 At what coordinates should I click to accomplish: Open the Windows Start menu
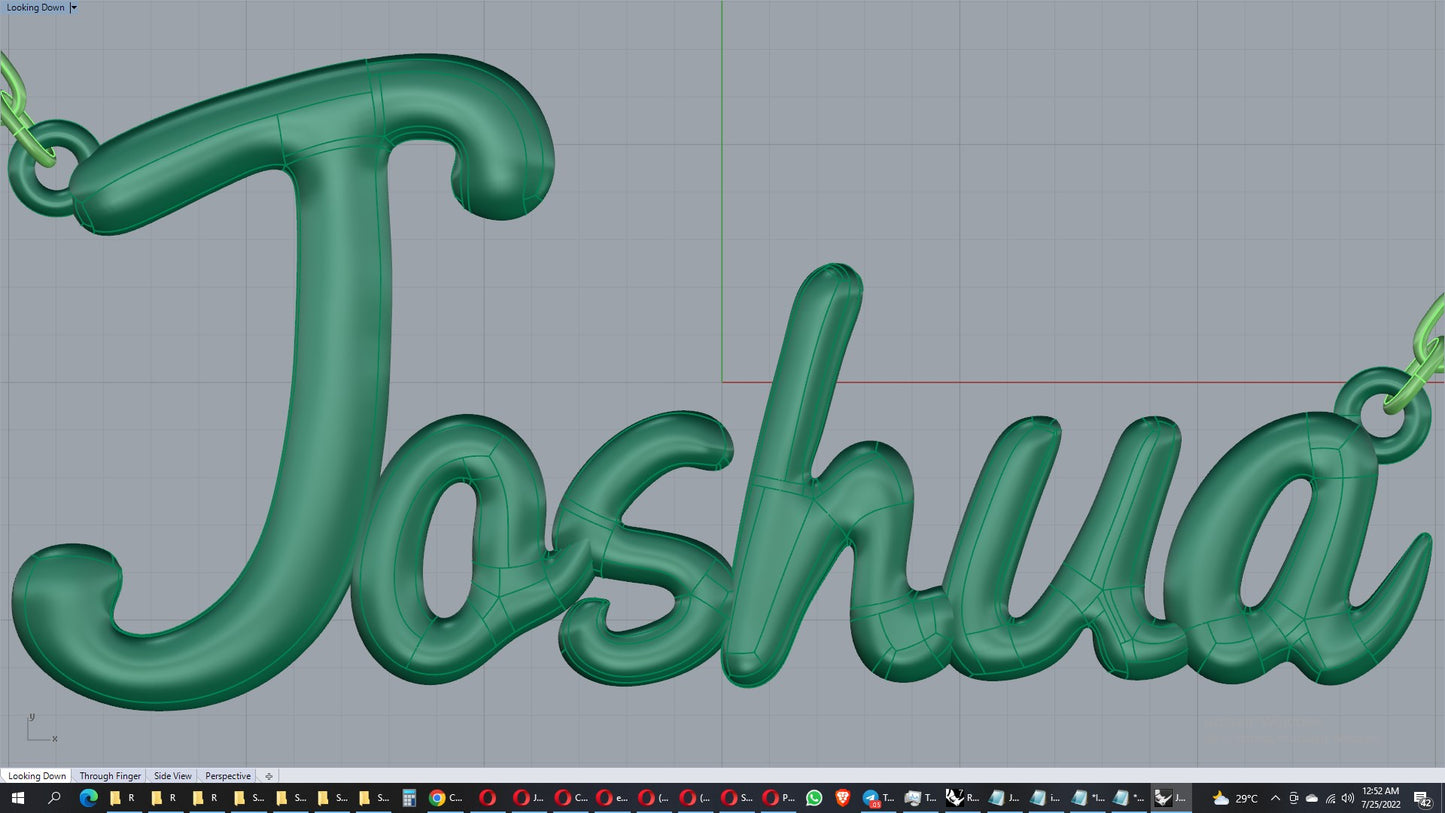pos(16,798)
